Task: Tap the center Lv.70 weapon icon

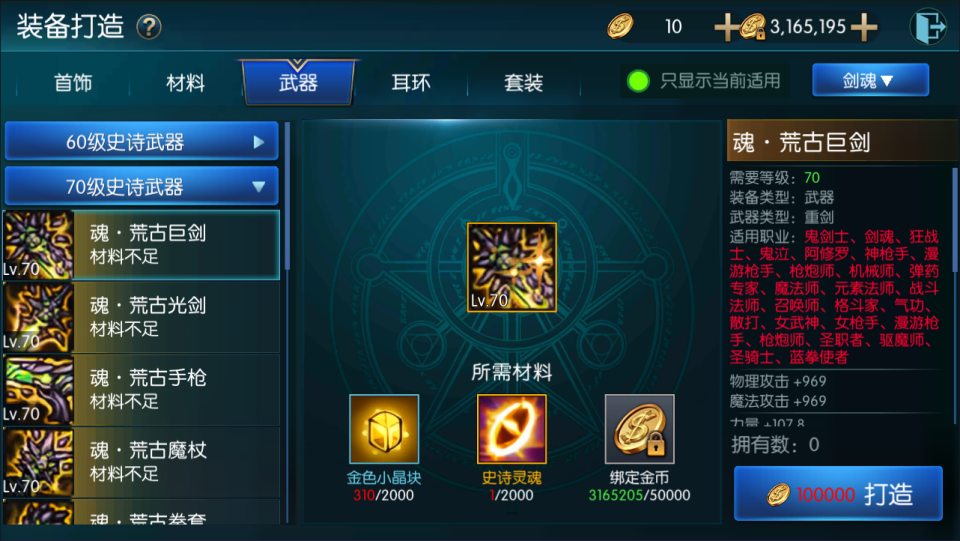Action: point(512,267)
